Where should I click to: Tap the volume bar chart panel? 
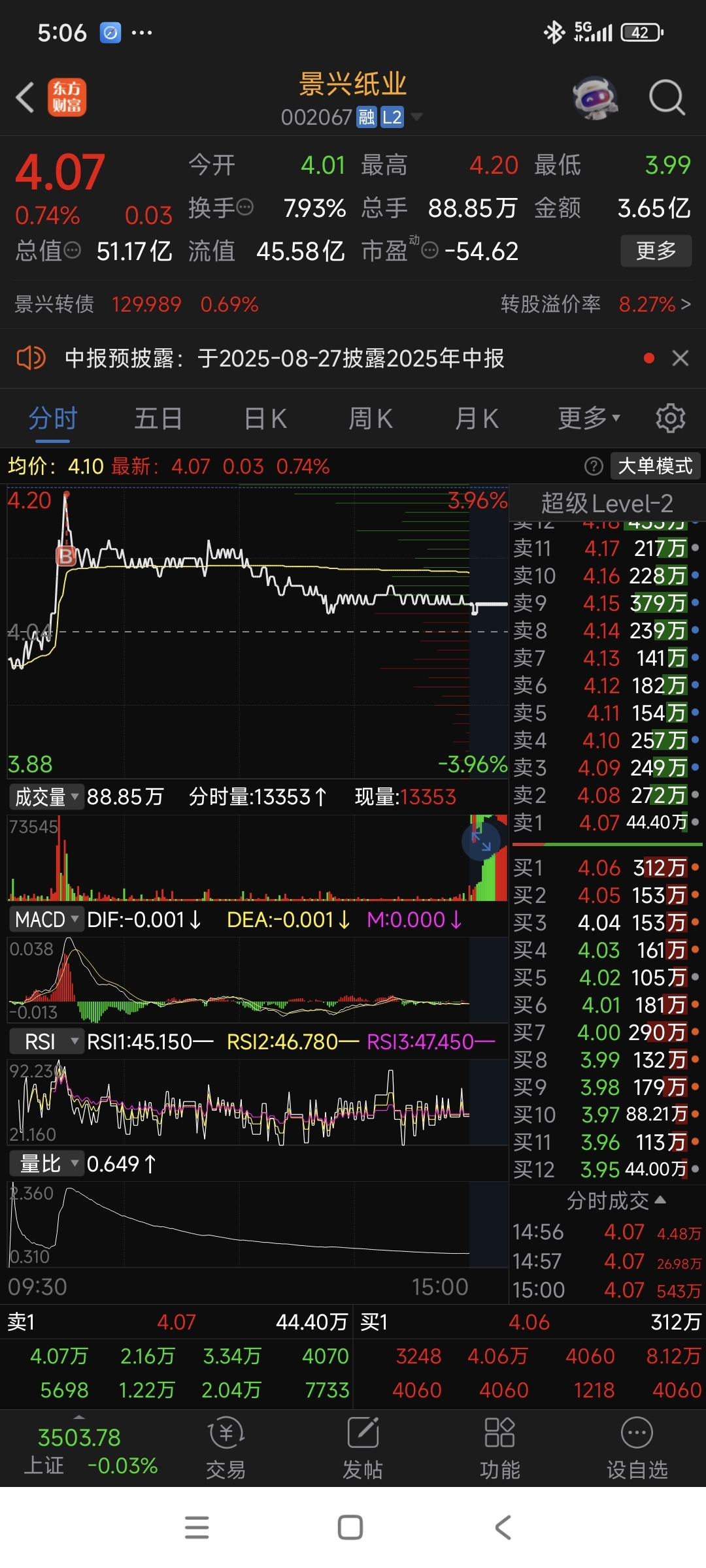(x=258, y=858)
